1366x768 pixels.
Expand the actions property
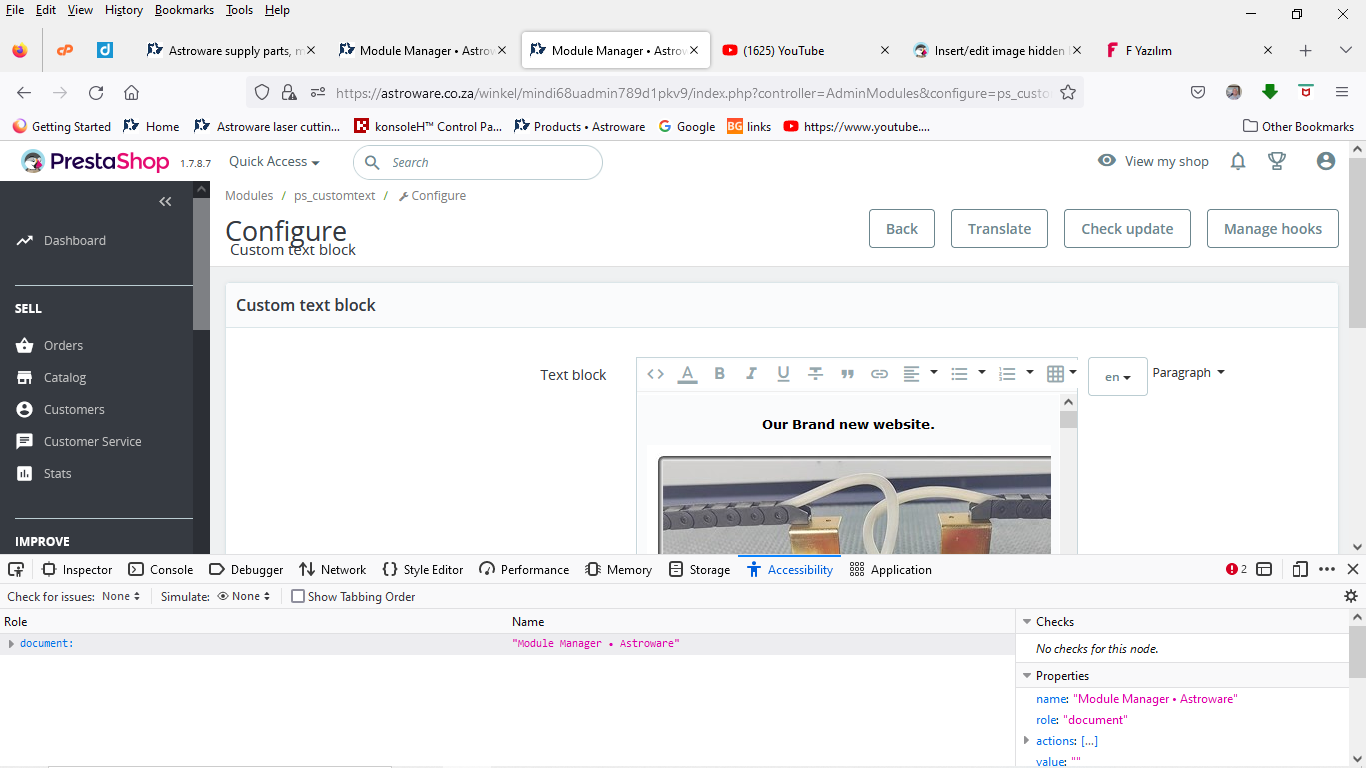click(1027, 740)
